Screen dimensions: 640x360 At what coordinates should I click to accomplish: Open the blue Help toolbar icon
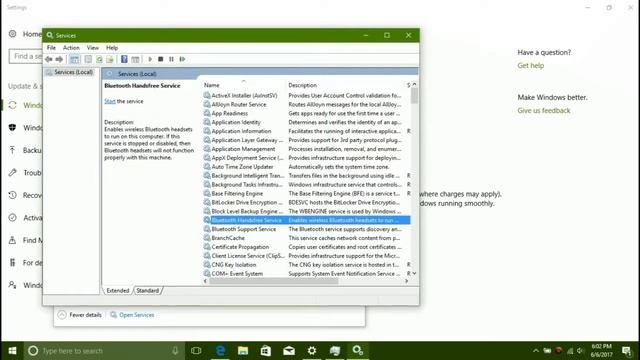[124, 59]
